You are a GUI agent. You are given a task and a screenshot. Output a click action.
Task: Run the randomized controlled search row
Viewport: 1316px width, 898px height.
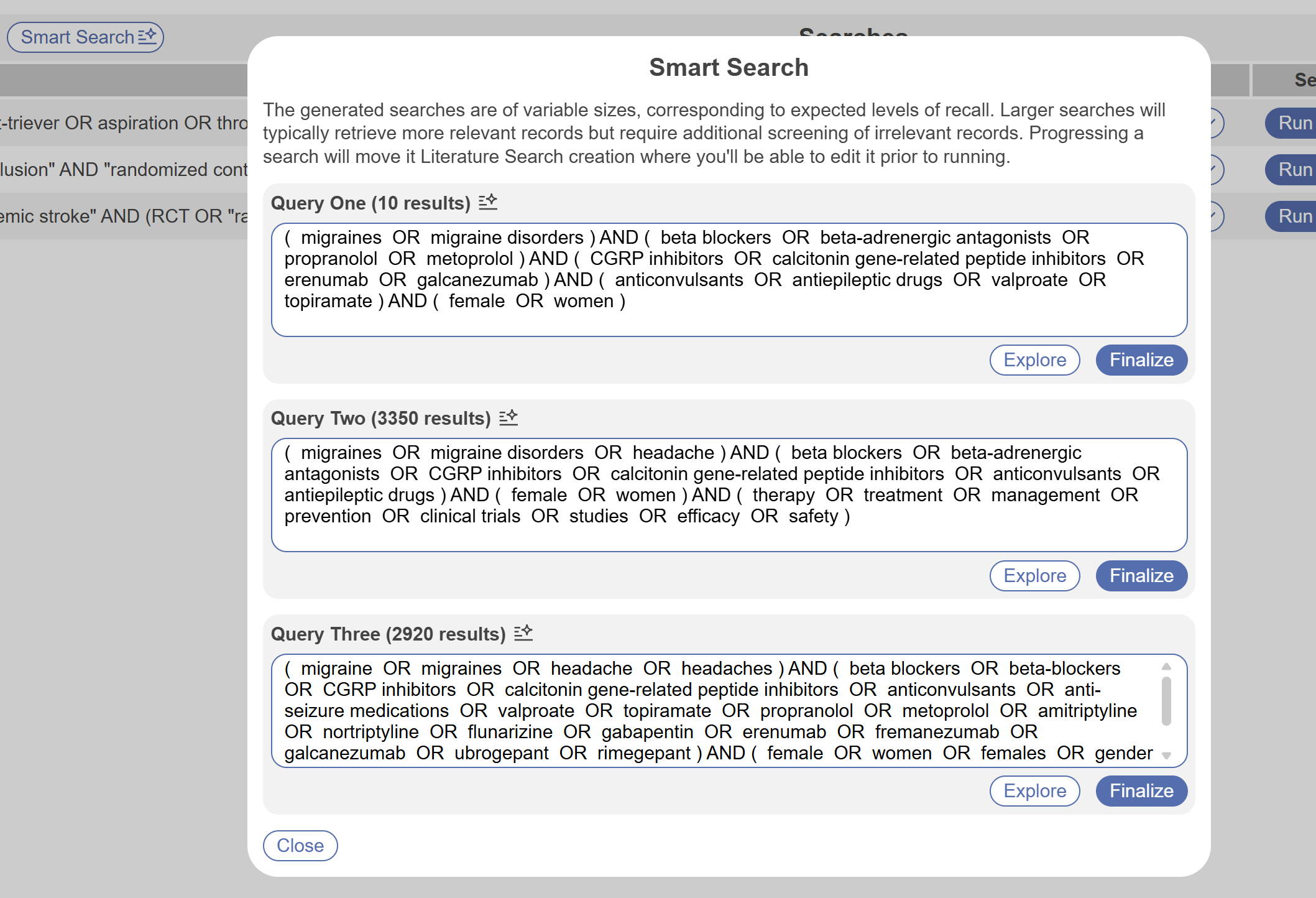(x=1294, y=170)
